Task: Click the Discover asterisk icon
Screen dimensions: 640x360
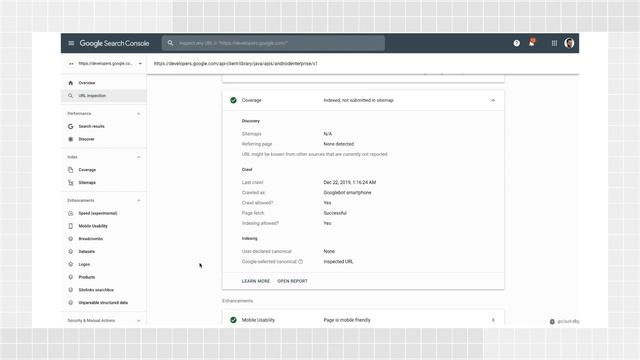Action: point(71,139)
